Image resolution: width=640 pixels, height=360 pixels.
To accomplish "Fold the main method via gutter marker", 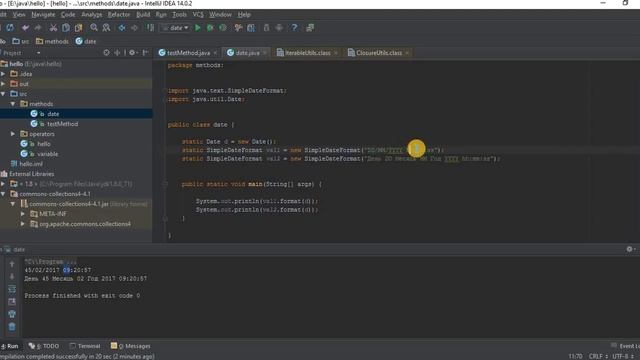I will 165,184.
